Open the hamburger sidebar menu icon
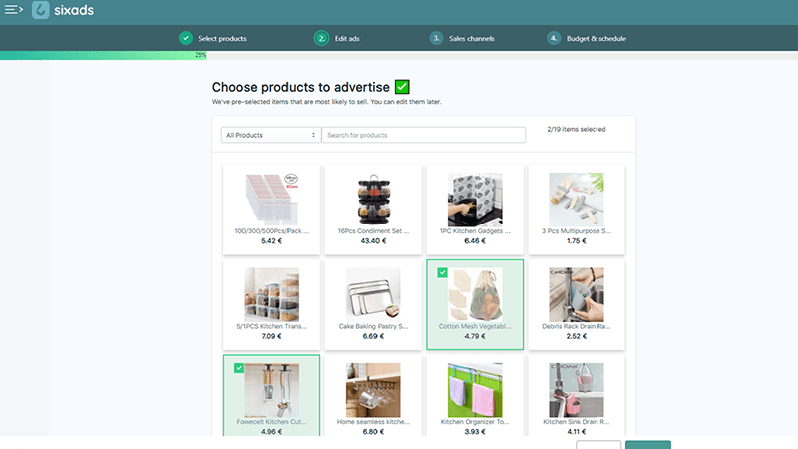 click(x=14, y=10)
